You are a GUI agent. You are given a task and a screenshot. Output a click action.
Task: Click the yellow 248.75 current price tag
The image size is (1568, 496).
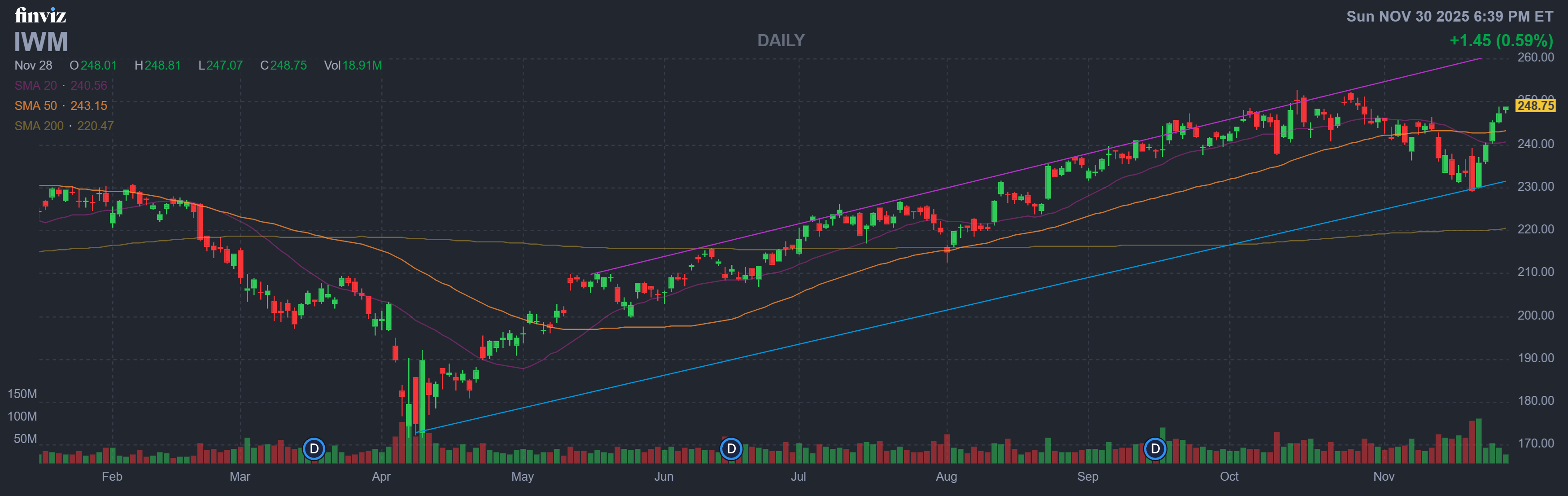[1535, 105]
